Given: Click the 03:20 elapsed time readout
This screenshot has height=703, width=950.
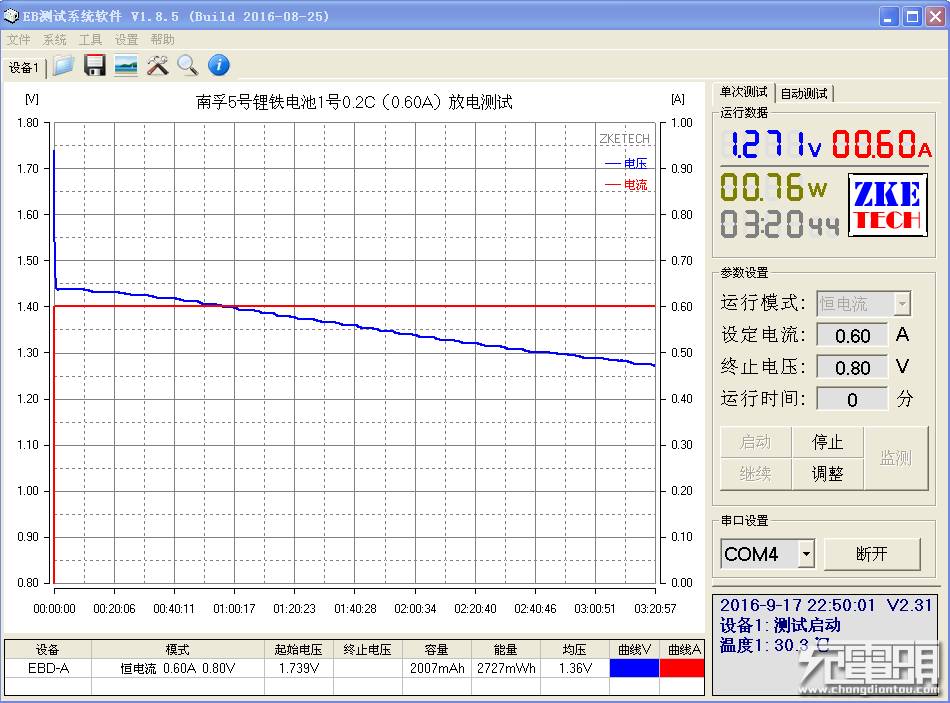Looking at the screenshot, I should [780, 224].
